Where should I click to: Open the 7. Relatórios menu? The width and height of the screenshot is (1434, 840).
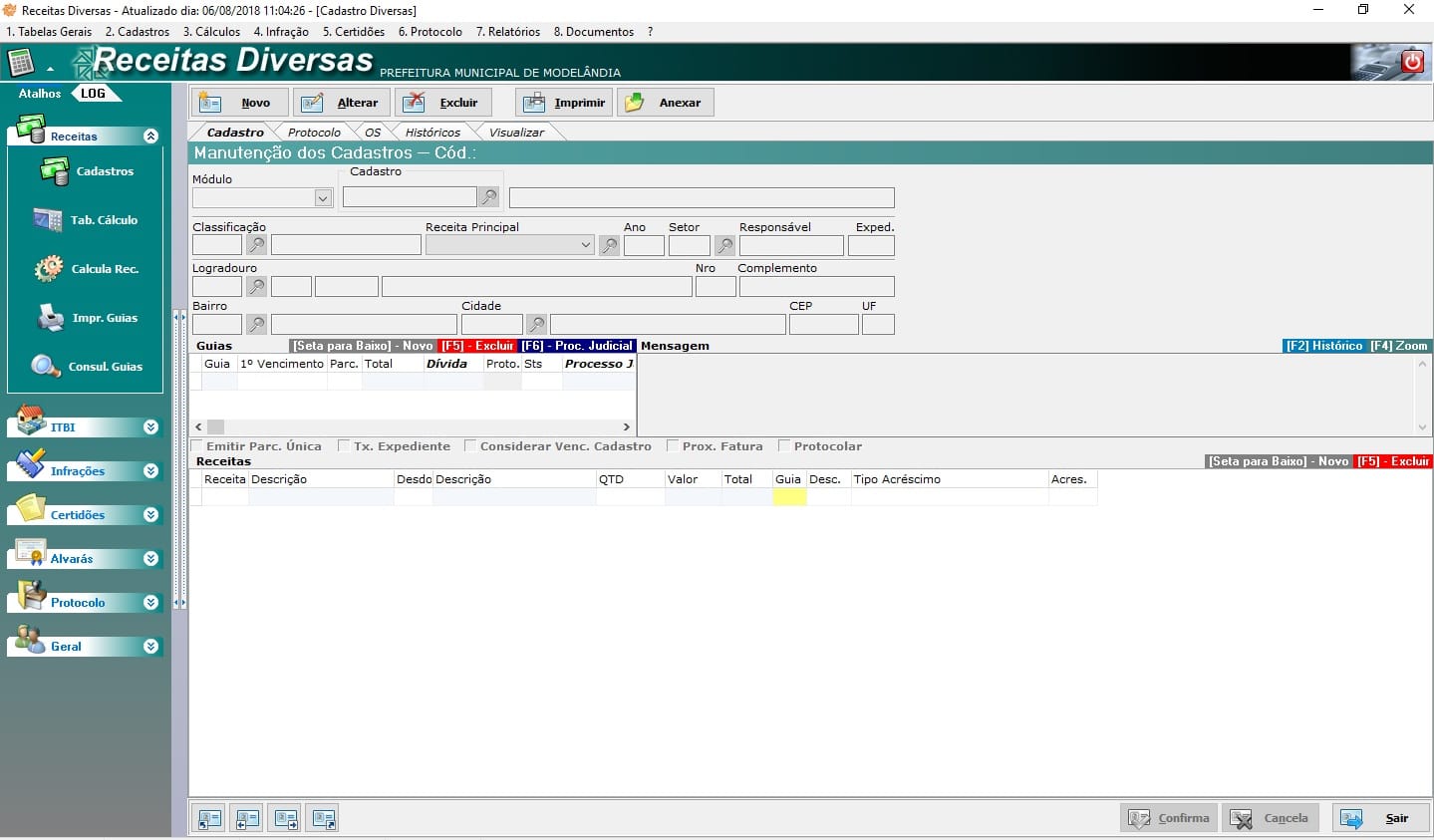tap(507, 32)
